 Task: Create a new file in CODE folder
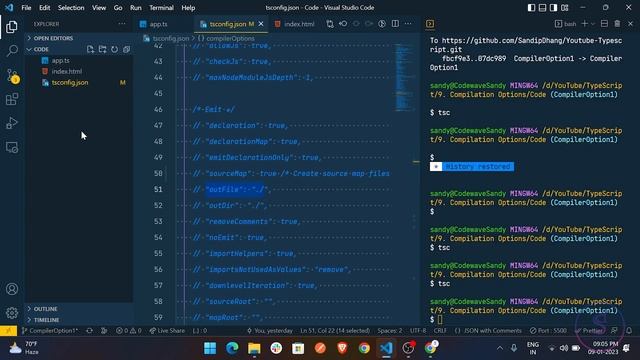tap(90, 49)
